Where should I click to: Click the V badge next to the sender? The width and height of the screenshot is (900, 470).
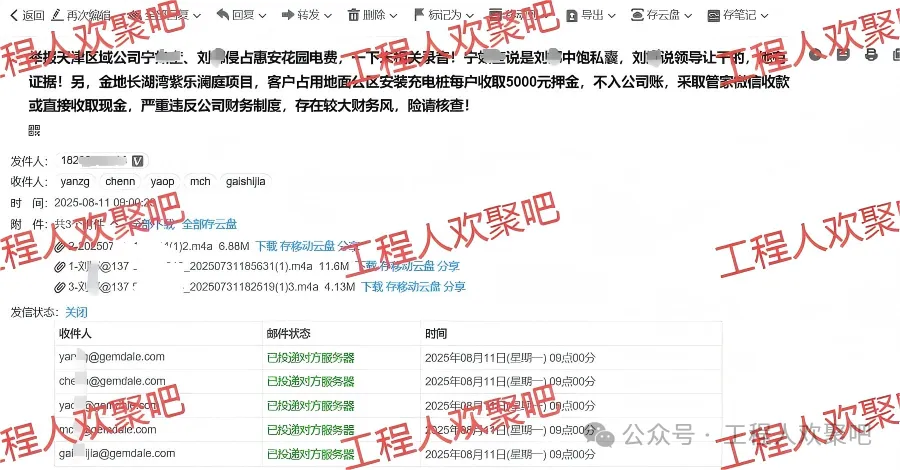coord(137,161)
